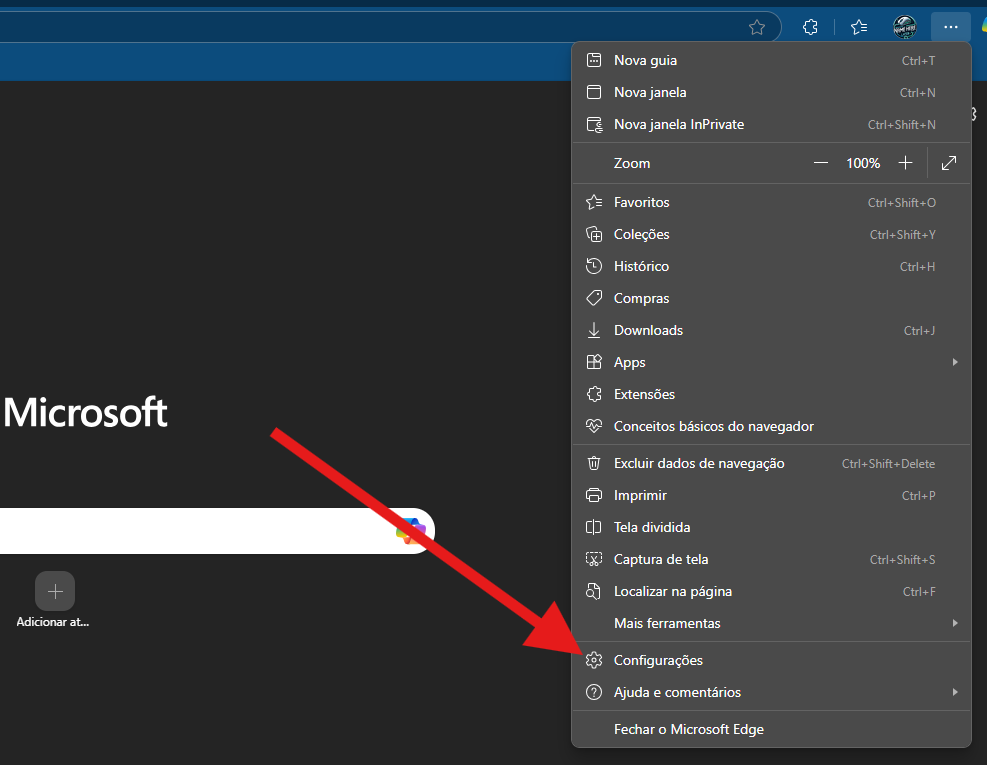Click the plus tile to add shortcut
The height and width of the screenshot is (765, 987).
pyautogui.click(x=55, y=591)
